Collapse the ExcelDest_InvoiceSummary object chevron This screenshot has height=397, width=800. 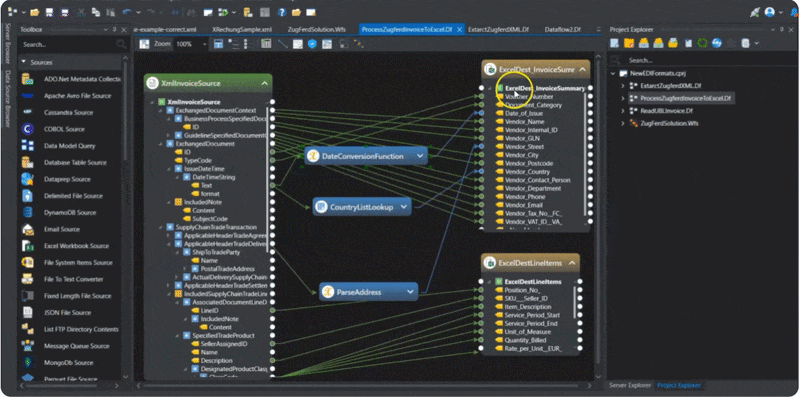coord(583,69)
